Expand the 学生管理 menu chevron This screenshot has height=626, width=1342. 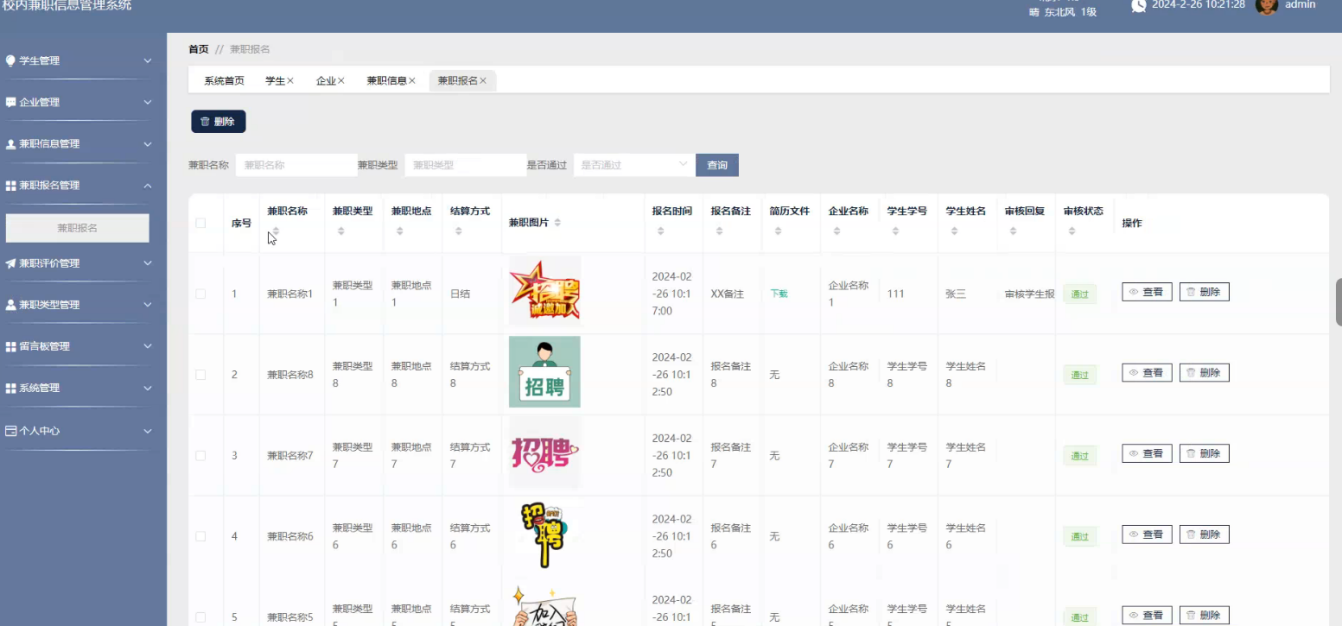(148, 61)
